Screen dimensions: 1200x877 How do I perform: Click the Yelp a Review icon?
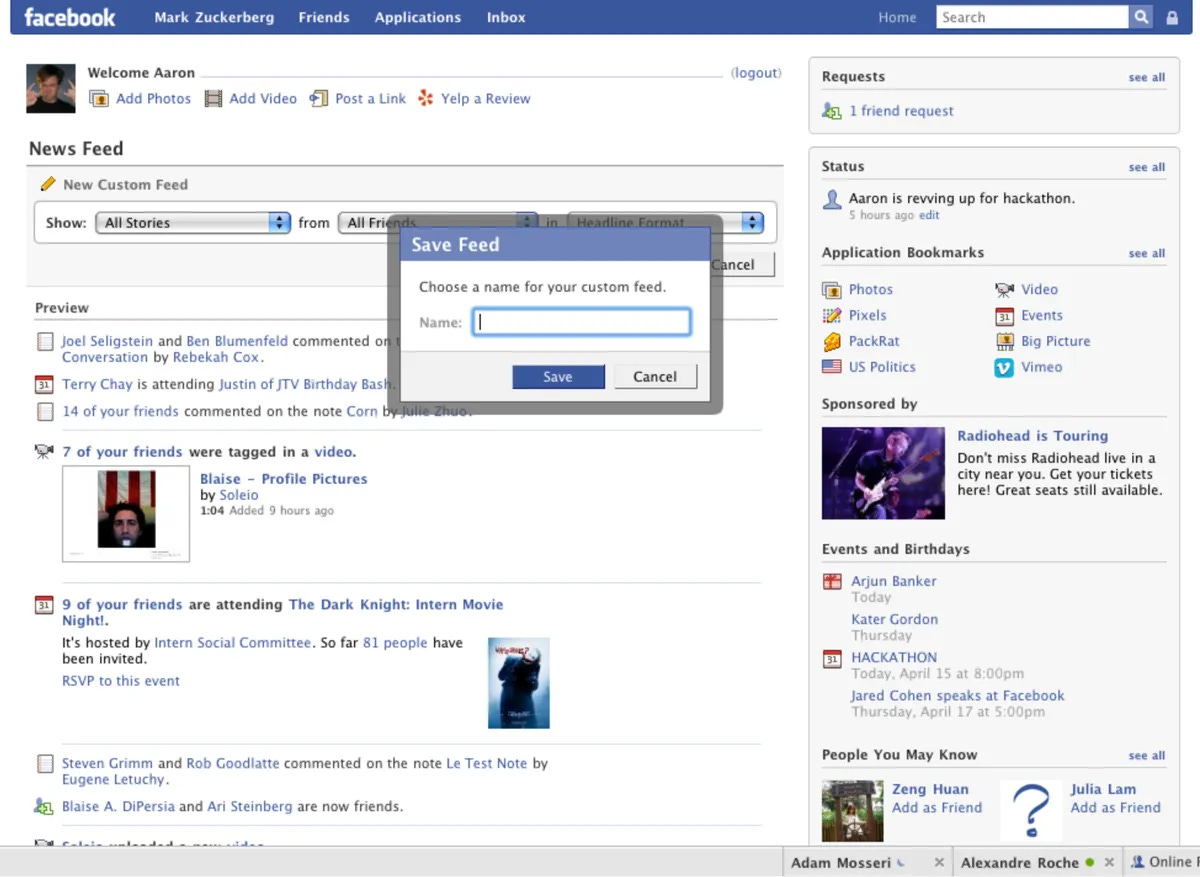click(x=426, y=98)
